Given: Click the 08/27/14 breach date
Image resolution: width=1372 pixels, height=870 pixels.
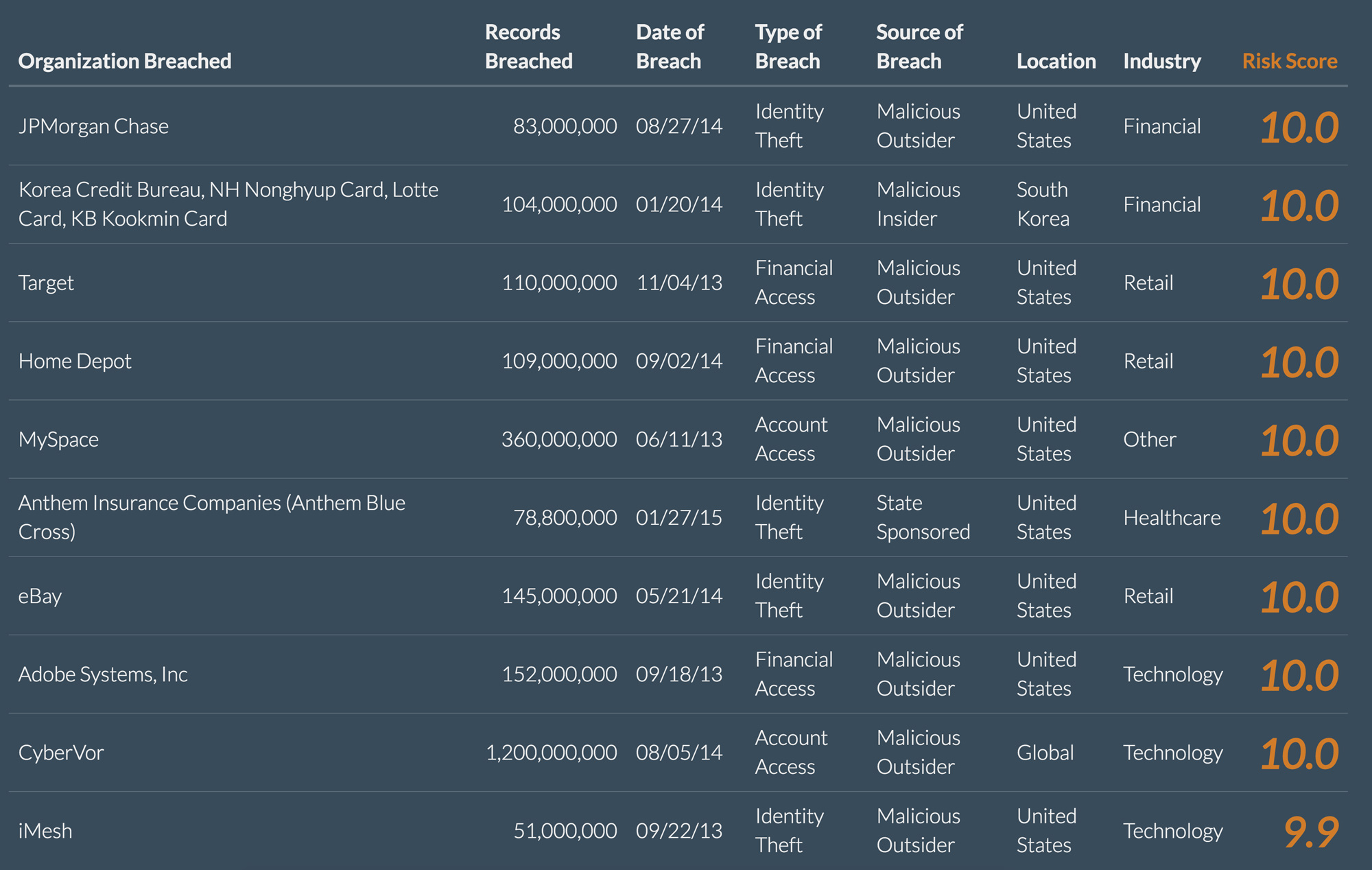Looking at the screenshot, I should 679,126.
